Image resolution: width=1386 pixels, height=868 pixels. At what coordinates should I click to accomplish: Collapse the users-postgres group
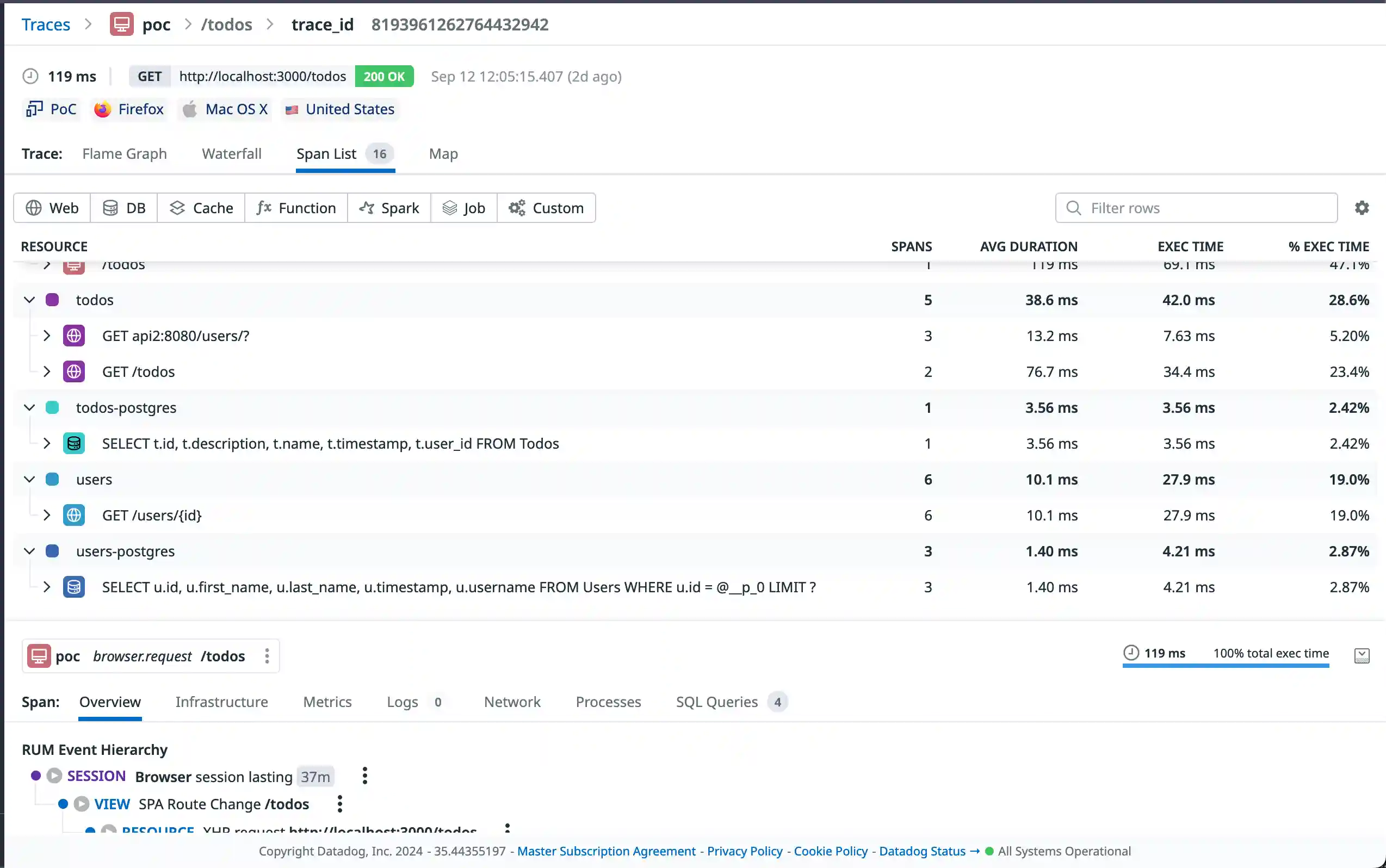point(29,550)
